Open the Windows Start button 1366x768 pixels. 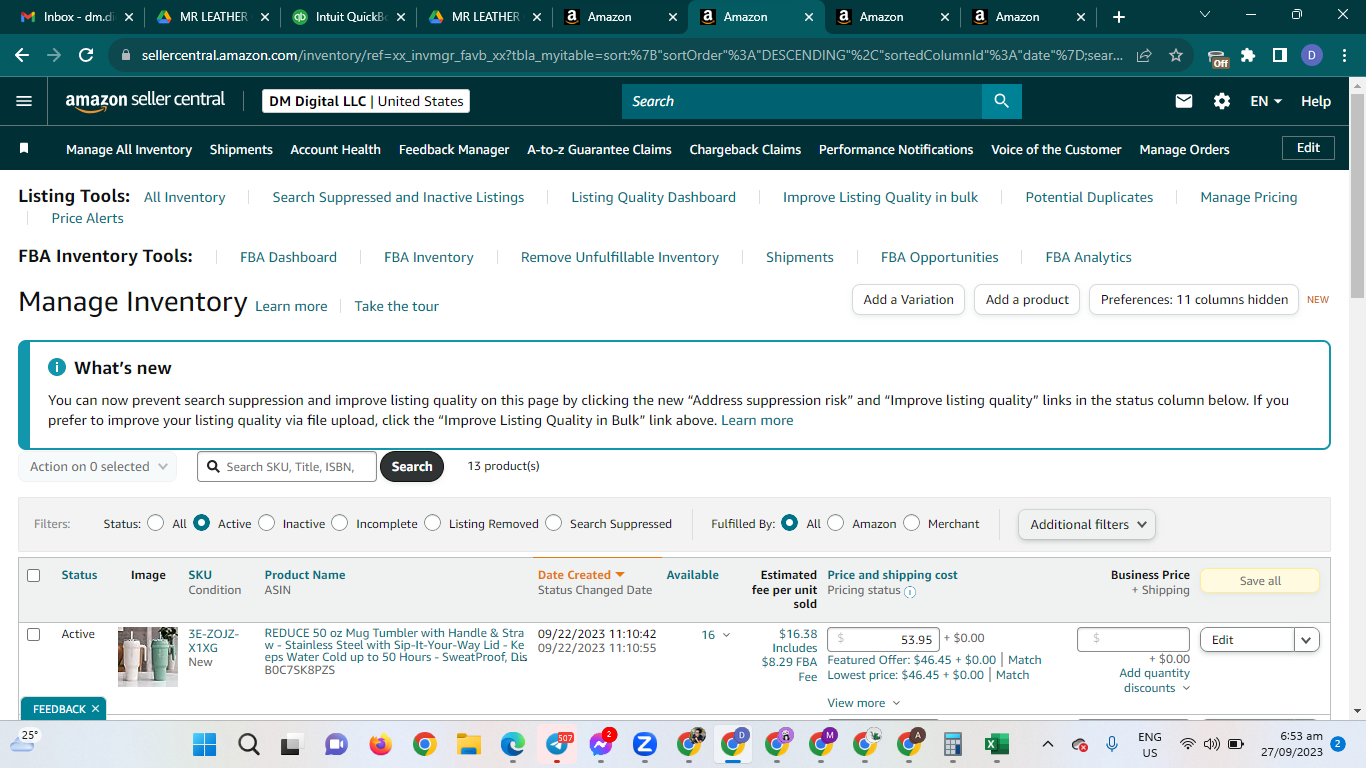(x=205, y=744)
